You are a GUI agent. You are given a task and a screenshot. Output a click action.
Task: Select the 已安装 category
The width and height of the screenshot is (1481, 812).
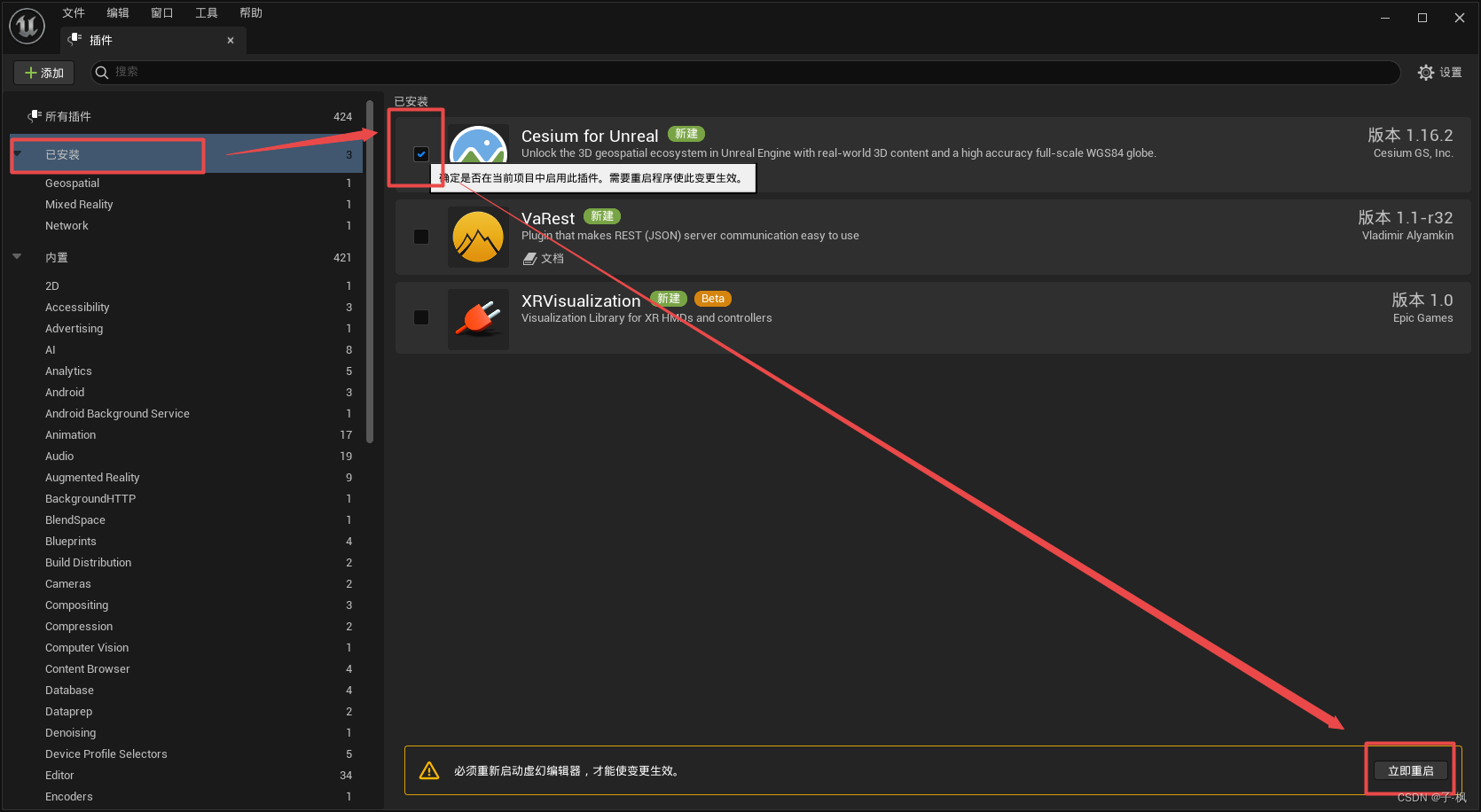coord(186,154)
